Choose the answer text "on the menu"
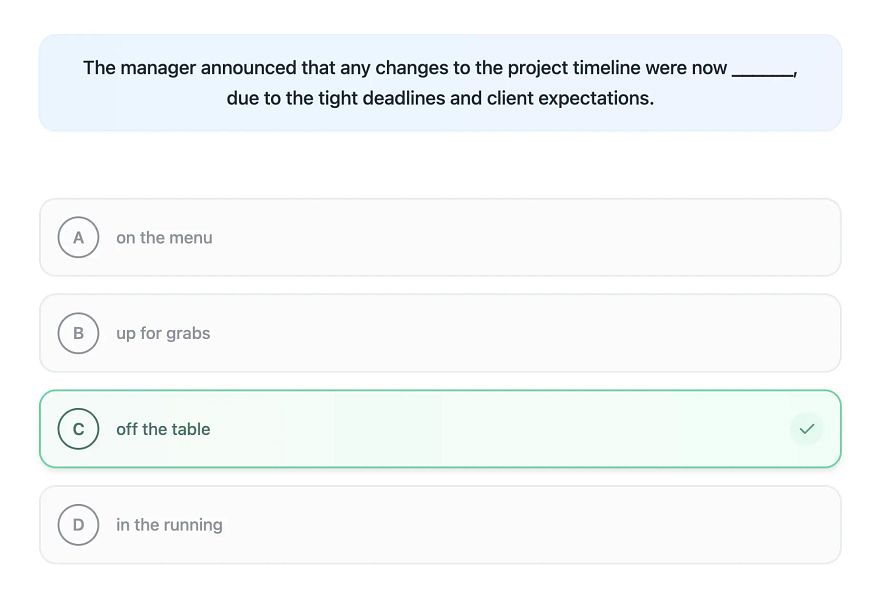 (164, 238)
